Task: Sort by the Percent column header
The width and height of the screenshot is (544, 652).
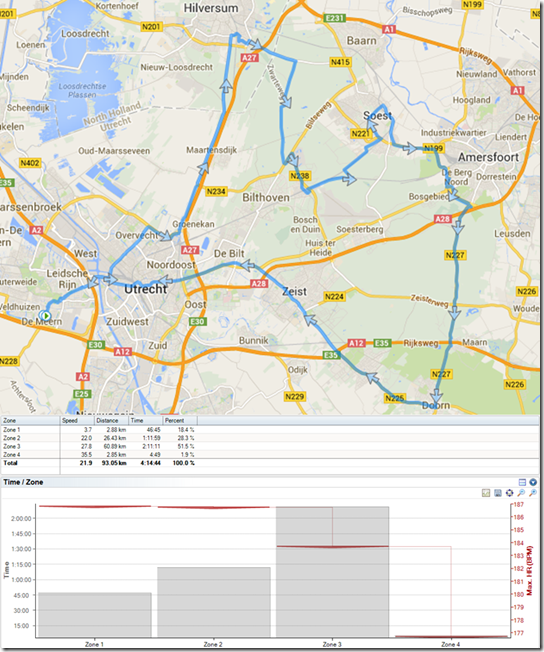Action: tap(180, 420)
